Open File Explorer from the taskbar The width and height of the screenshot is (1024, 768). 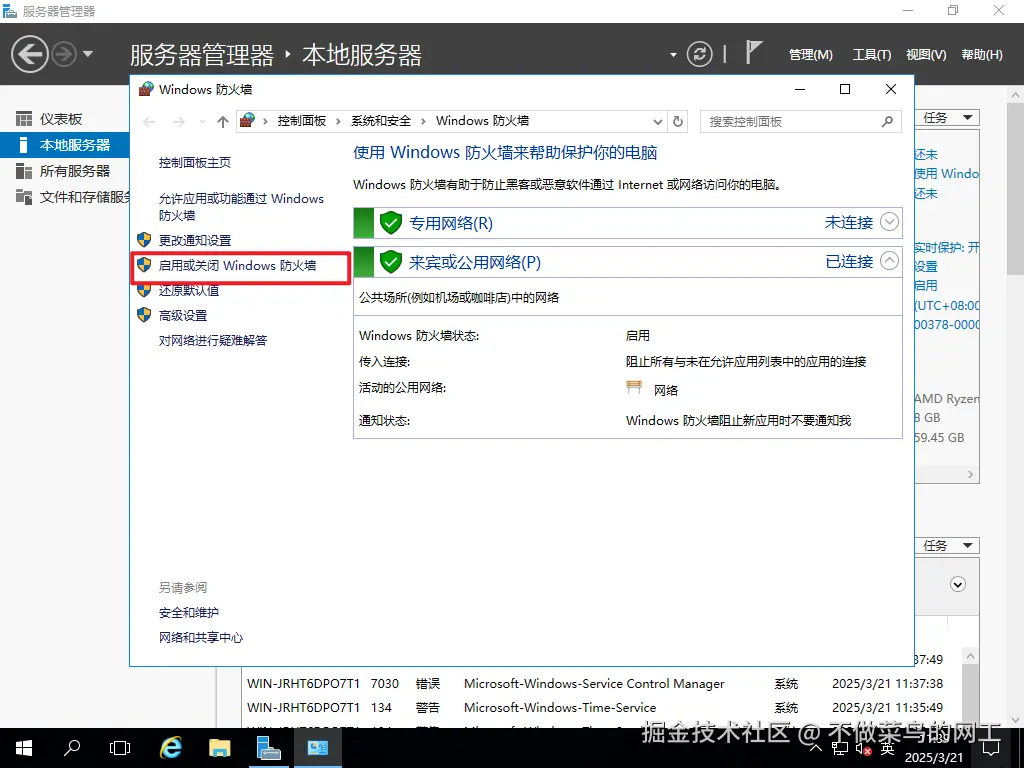pyautogui.click(x=219, y=747)
